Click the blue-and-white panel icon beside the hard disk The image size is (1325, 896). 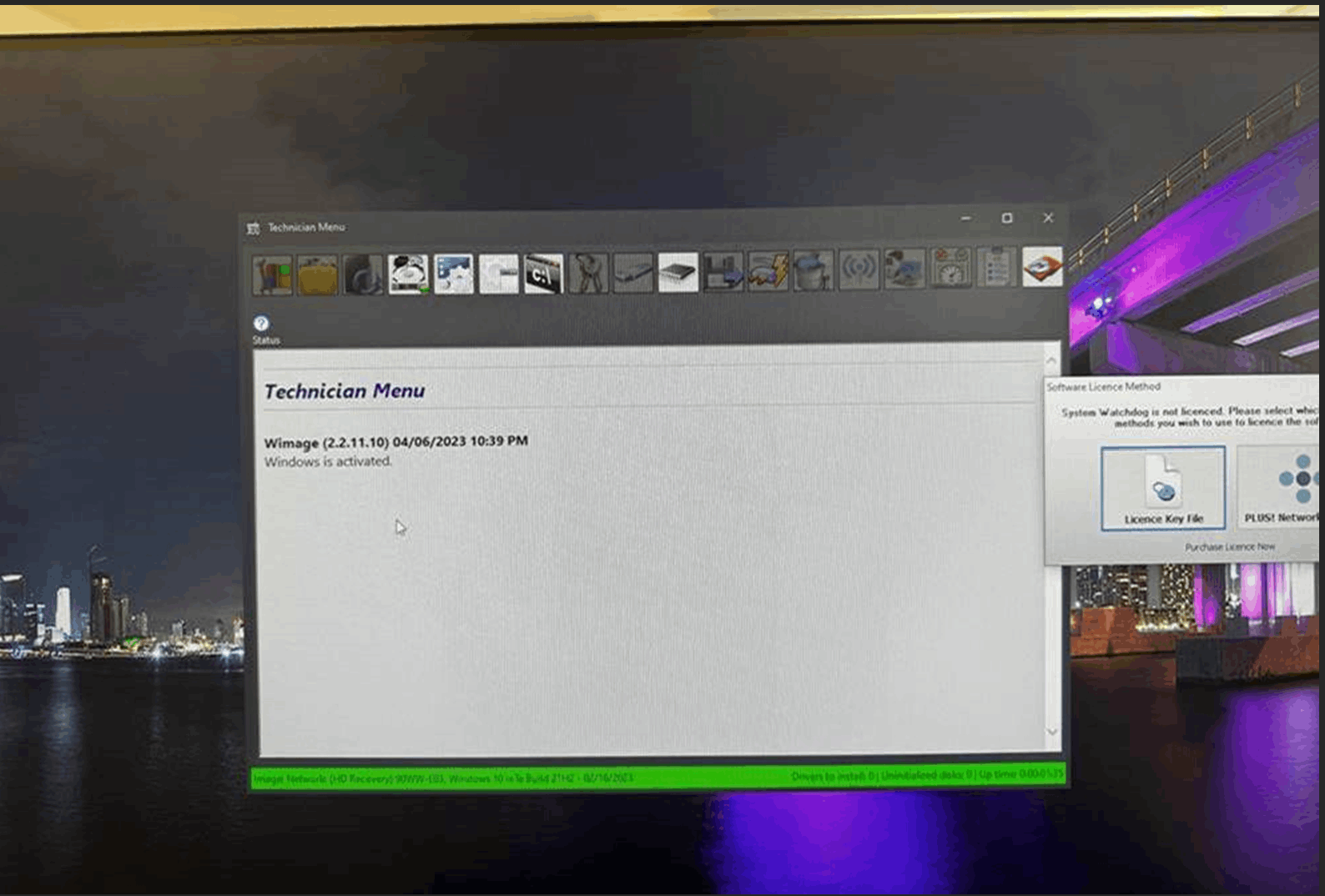pyautogui.click(x=453, y=274)
